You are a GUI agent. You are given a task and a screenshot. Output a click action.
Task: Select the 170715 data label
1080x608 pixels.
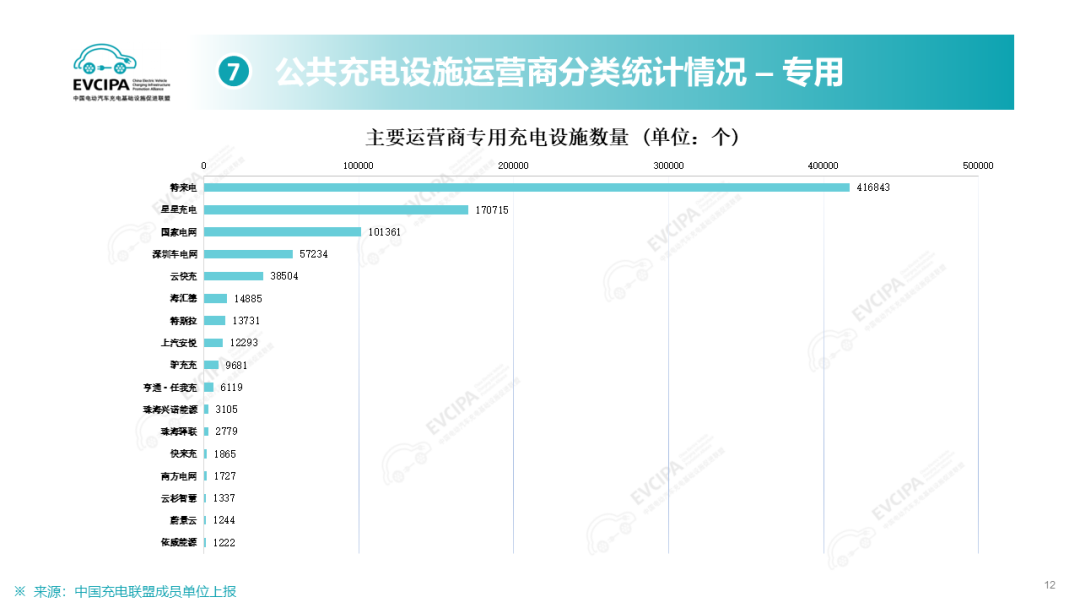coord(493,210)
